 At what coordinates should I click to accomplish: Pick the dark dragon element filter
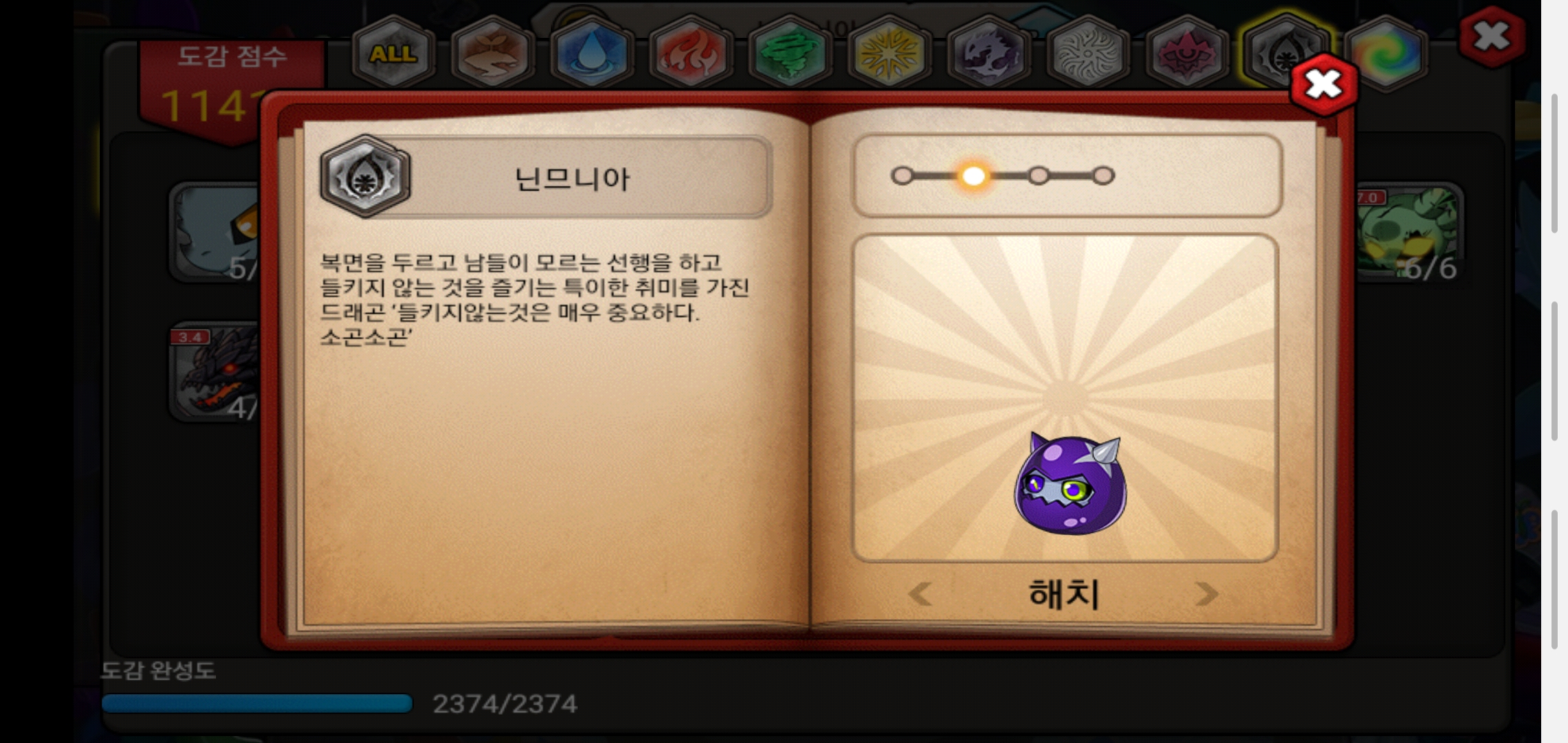[x=988, y=52]
